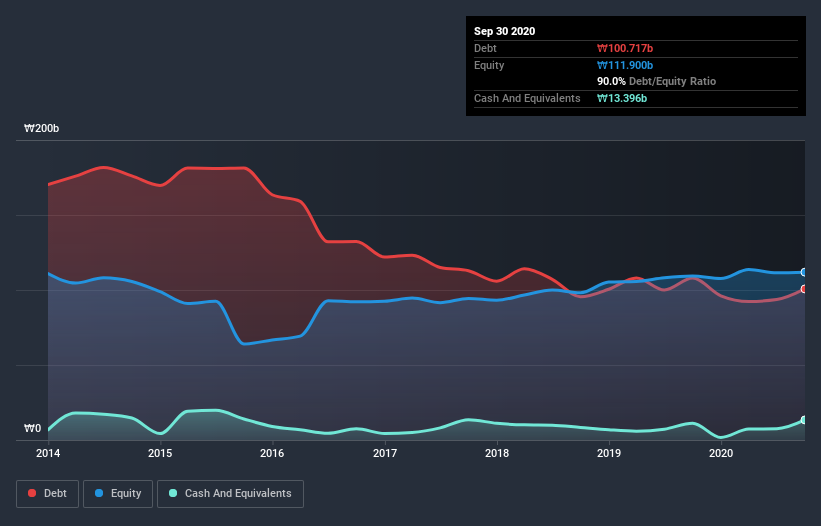
Task: Click the Debt label in tooltip
Action: 485,48
